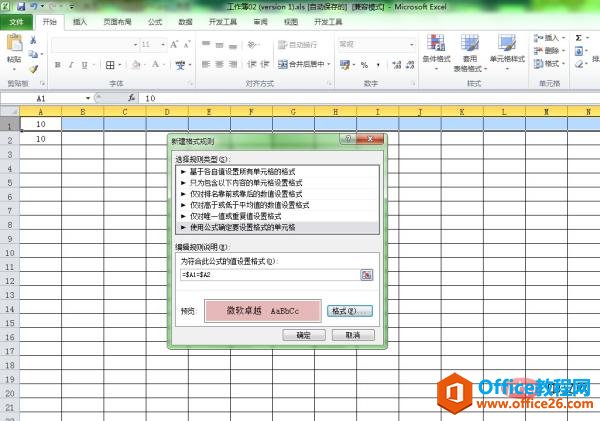Click the Accounting Number Format icon
The width and height of the screenshot is (600, 421).
(x=345, y=65)
